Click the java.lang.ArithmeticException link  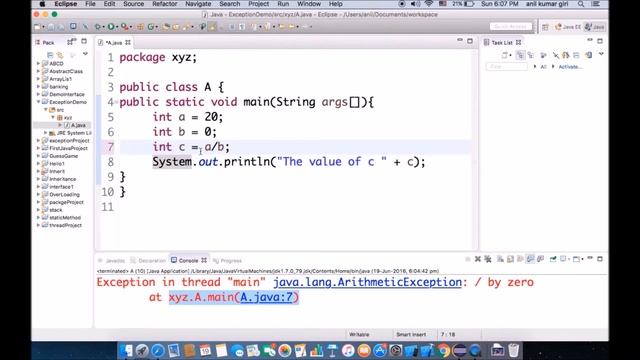(367, 282)
